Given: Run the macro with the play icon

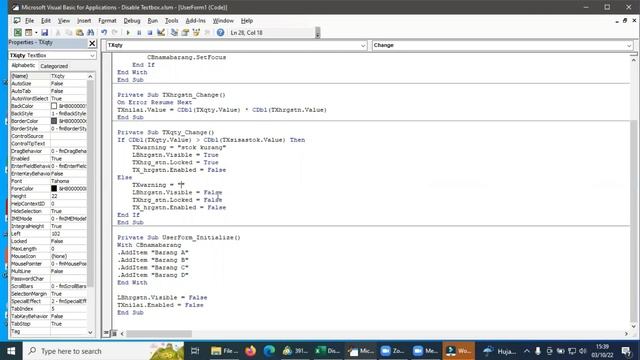Looking at the screenshot, I should [128, 33].
